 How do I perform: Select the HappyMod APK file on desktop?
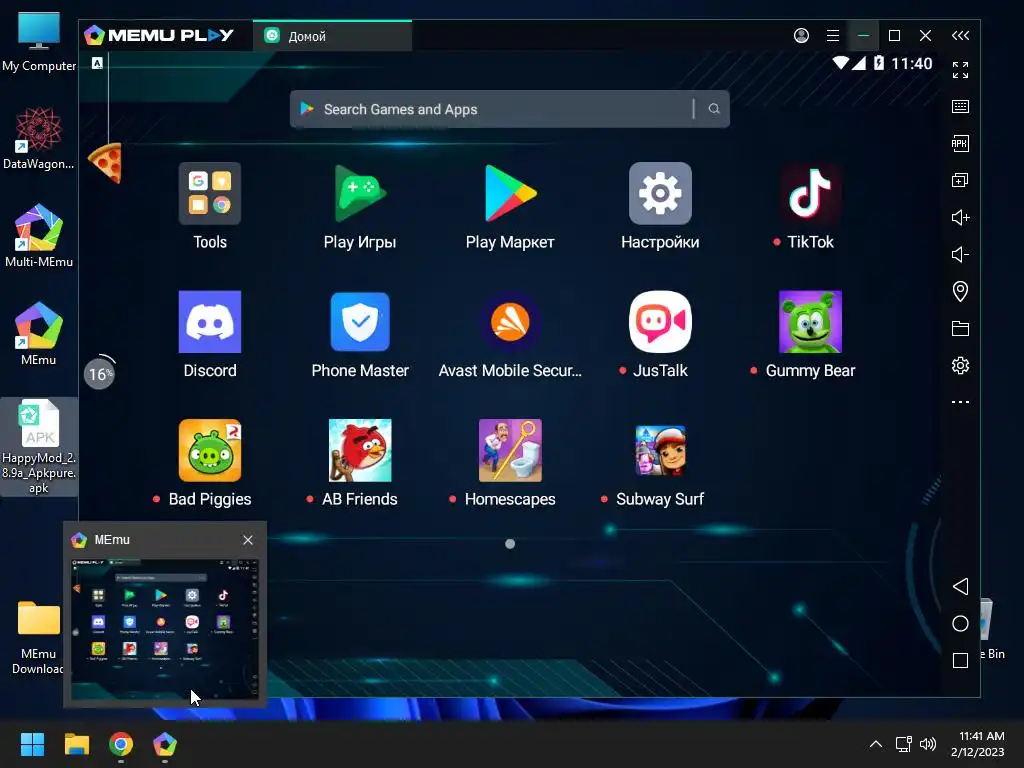point(39,447)
